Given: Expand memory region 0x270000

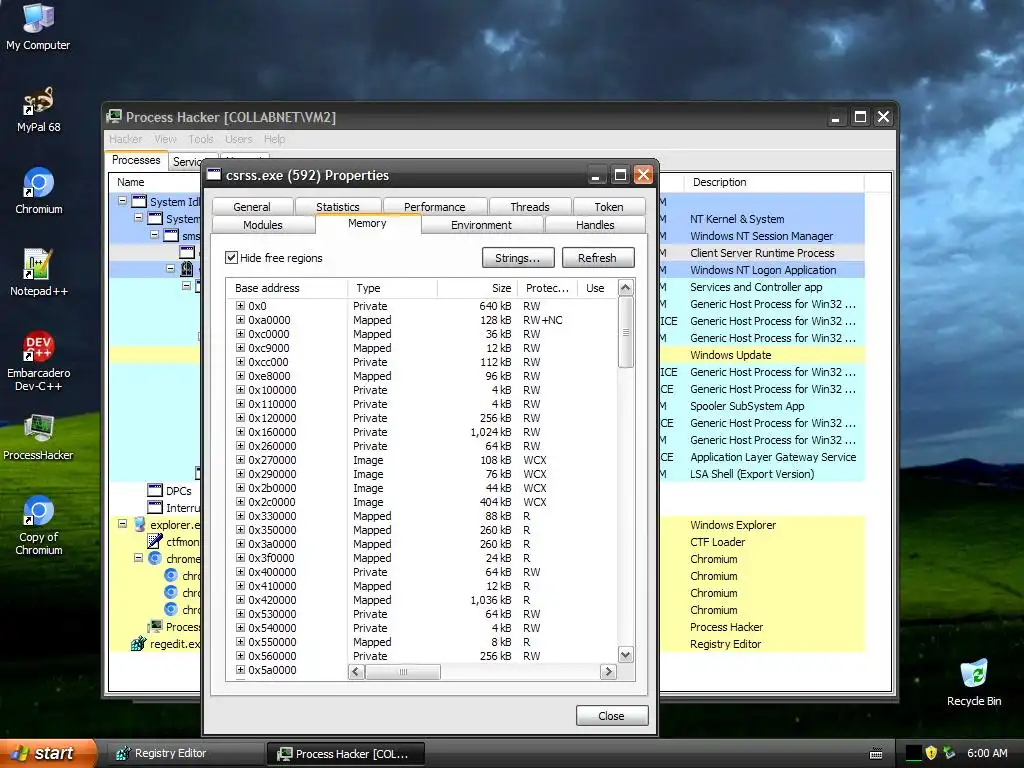Looking at the screenshot, I should click(x=240, y=460).
